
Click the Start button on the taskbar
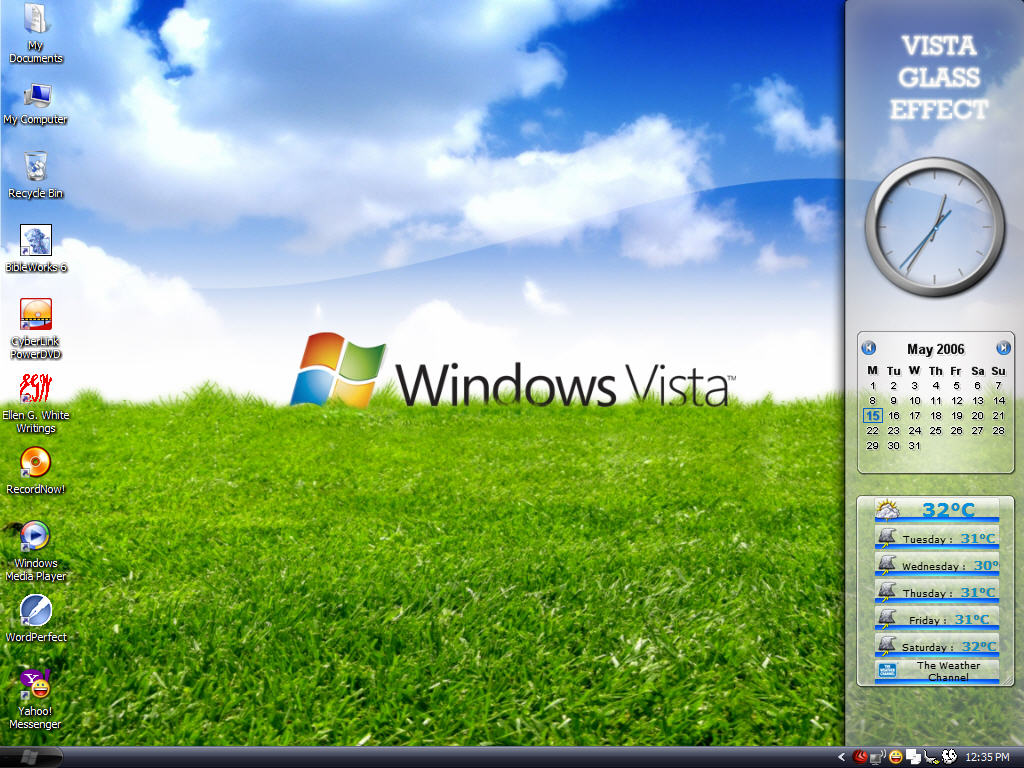[30, 757]
